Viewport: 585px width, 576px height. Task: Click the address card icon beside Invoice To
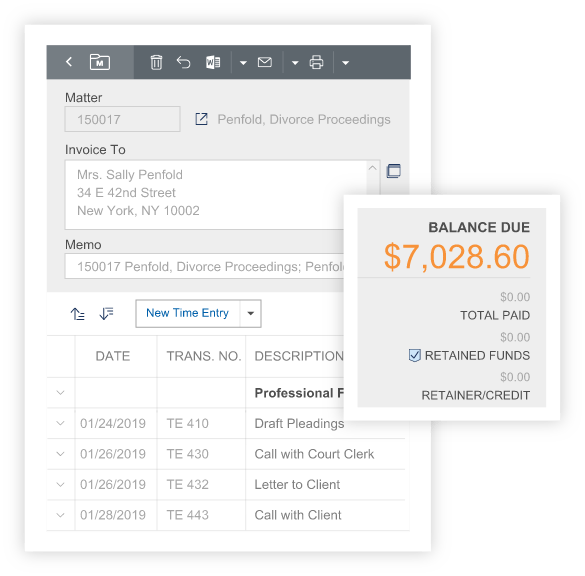tap(394, 171)
